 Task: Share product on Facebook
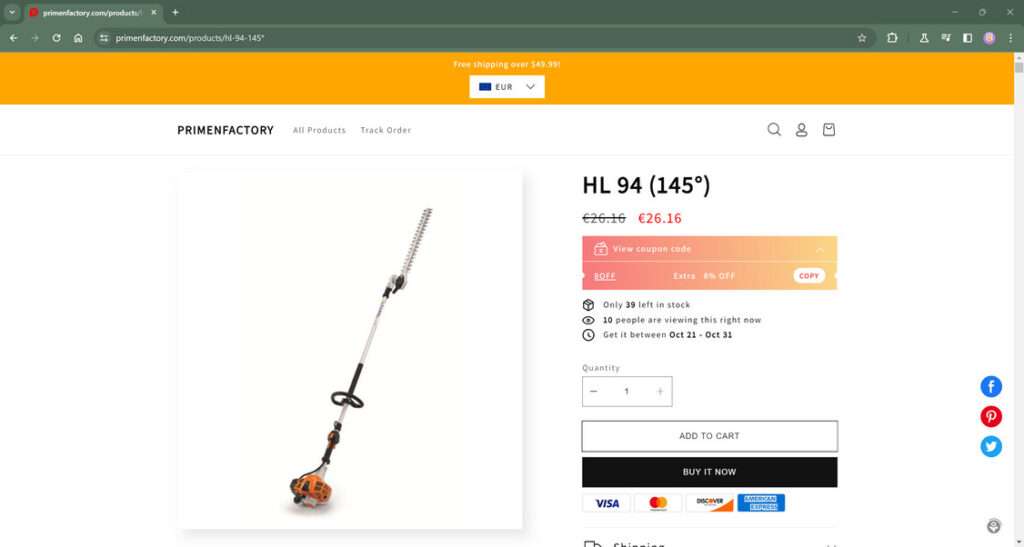(991, 386)
